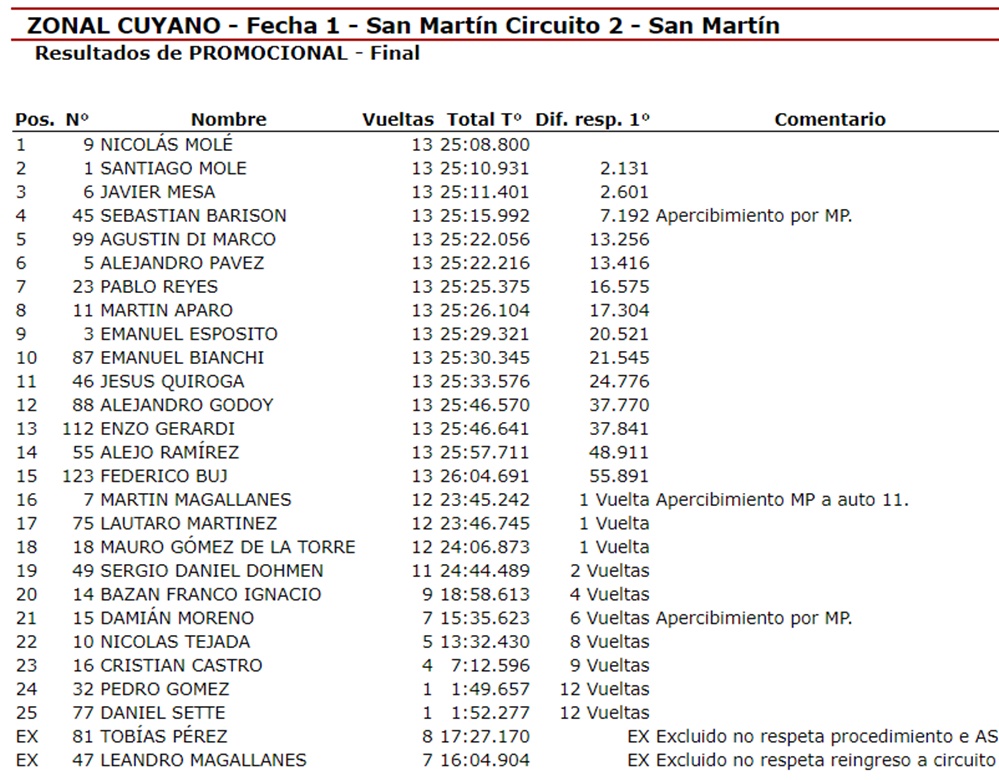The width and height of the screenshot is (999, 780).
Task: Select SEBASTIAN BARISON in the results
Action: click(193, 215)
